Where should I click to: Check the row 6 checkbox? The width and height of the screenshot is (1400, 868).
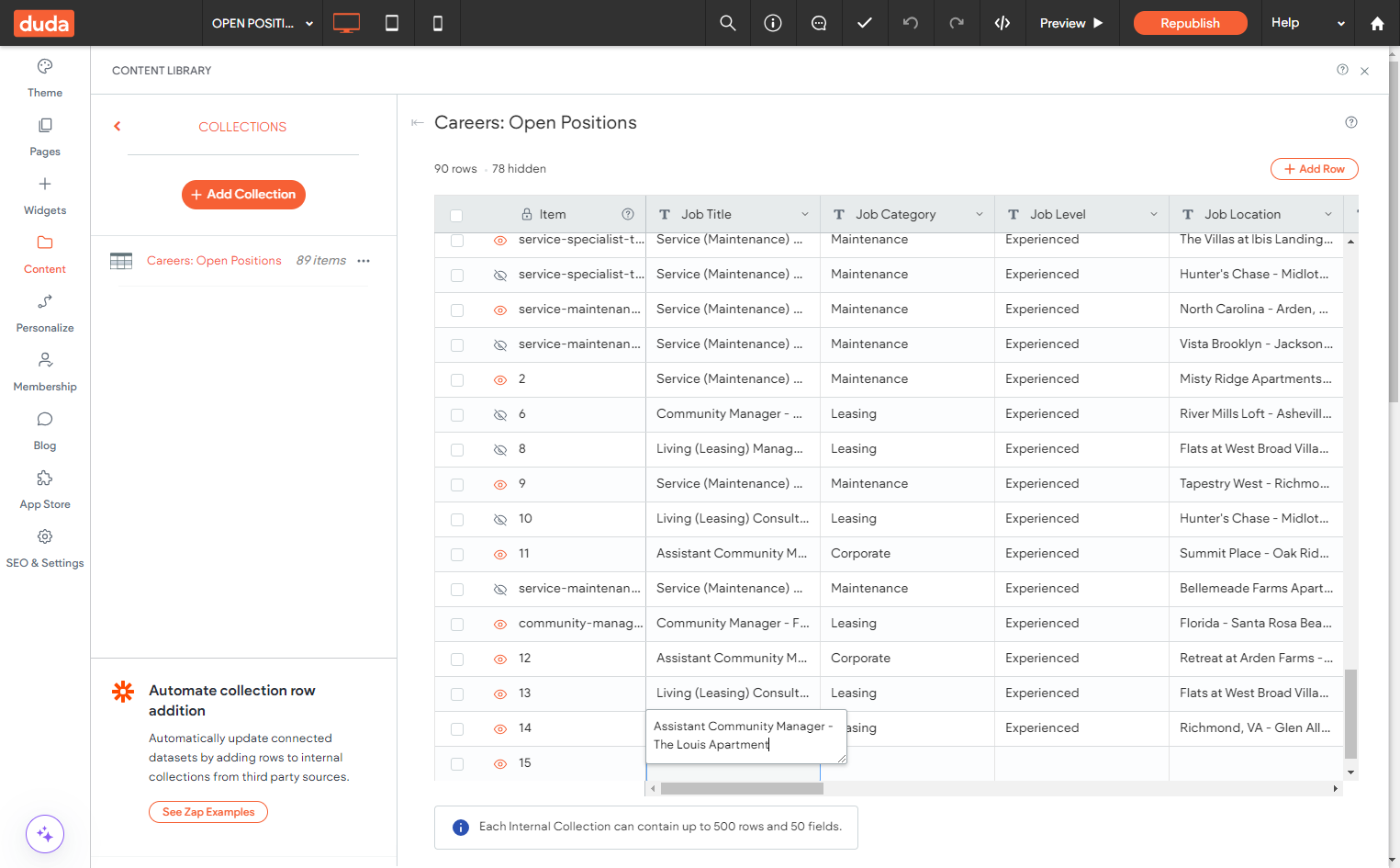point(457,415)
